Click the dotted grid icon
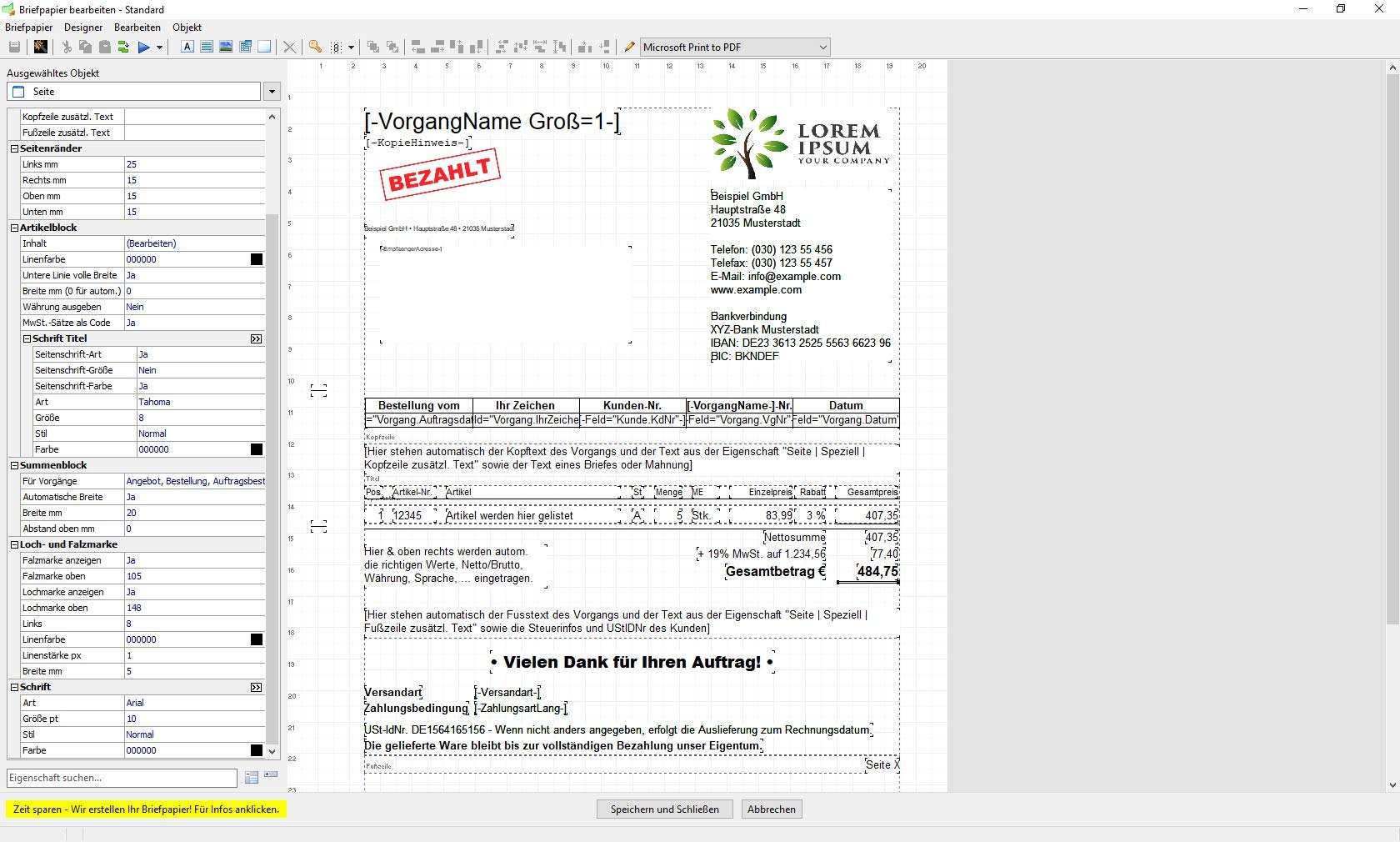1400x842 pixels. tap(336, 48)
